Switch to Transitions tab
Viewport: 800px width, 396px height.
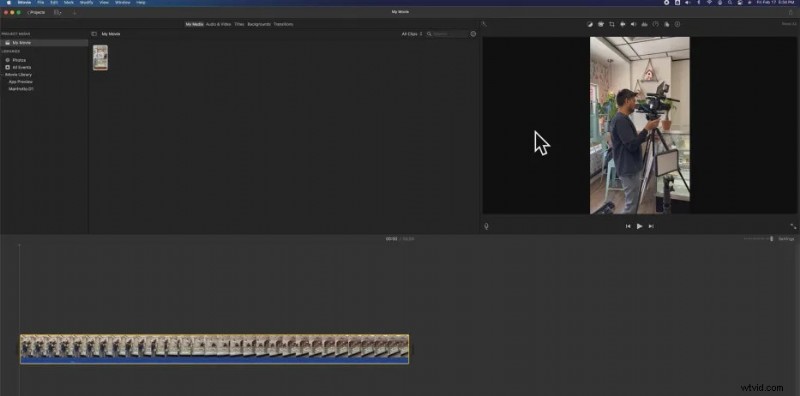coord(283,24)
